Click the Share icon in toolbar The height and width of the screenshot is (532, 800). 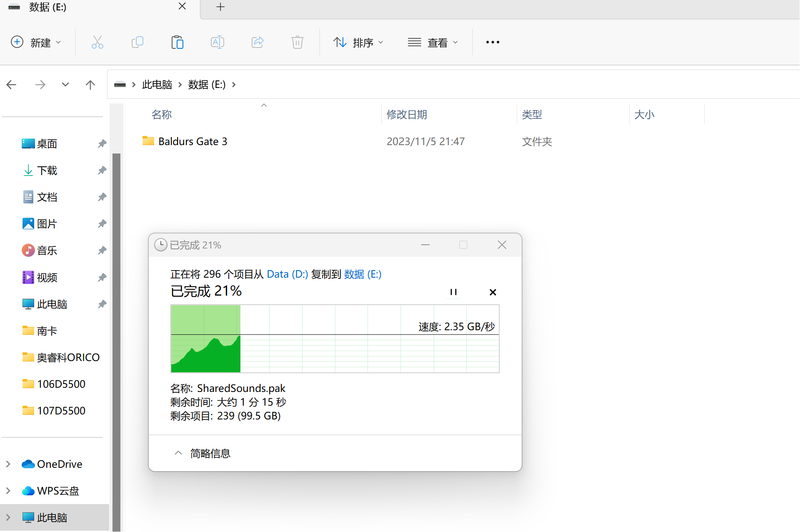[x=258, y=42]
